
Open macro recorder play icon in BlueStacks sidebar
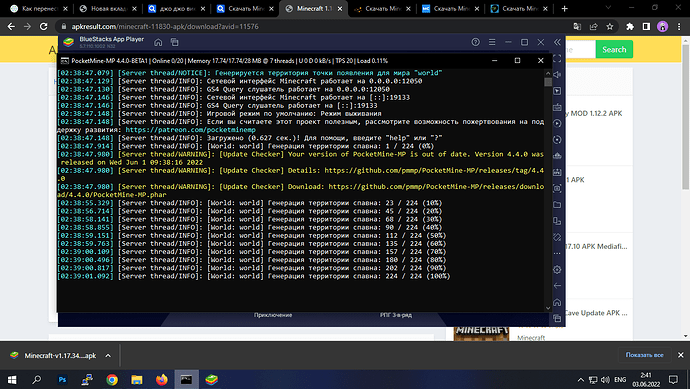[557, 123]
